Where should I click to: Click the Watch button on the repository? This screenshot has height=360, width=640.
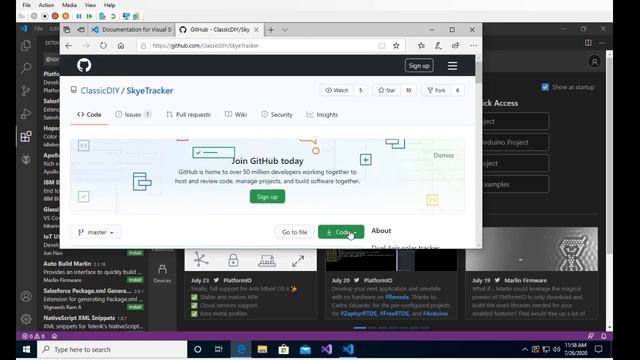(337, 90)
